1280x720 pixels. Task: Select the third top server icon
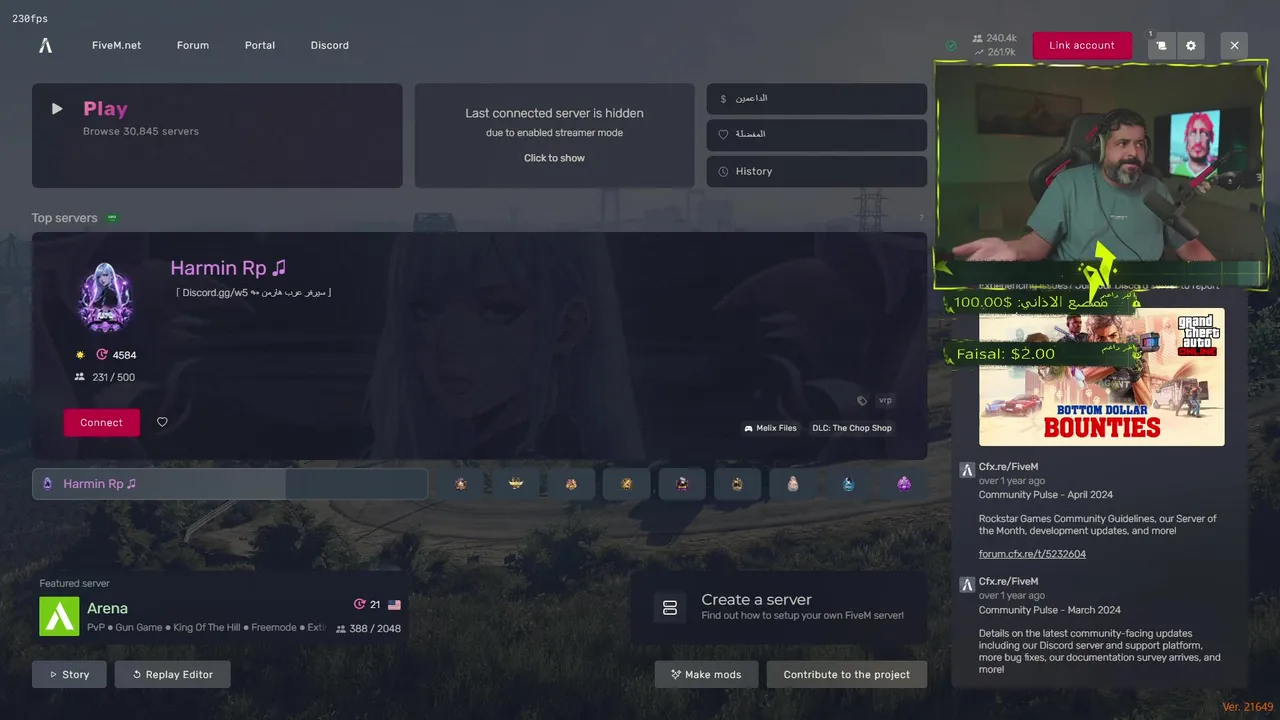(571, 484)
